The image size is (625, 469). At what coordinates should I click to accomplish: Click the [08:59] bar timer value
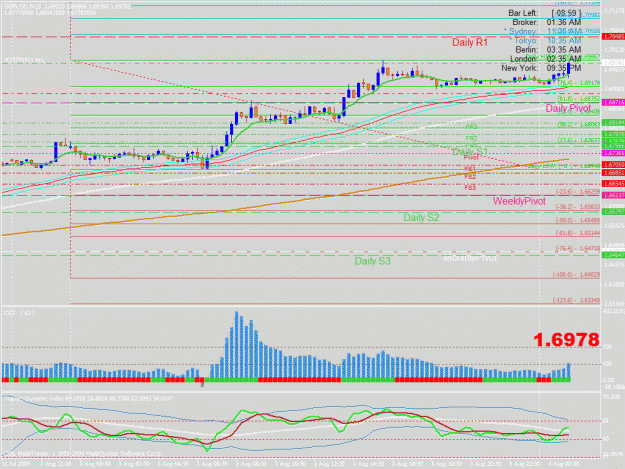coord(566,13)
